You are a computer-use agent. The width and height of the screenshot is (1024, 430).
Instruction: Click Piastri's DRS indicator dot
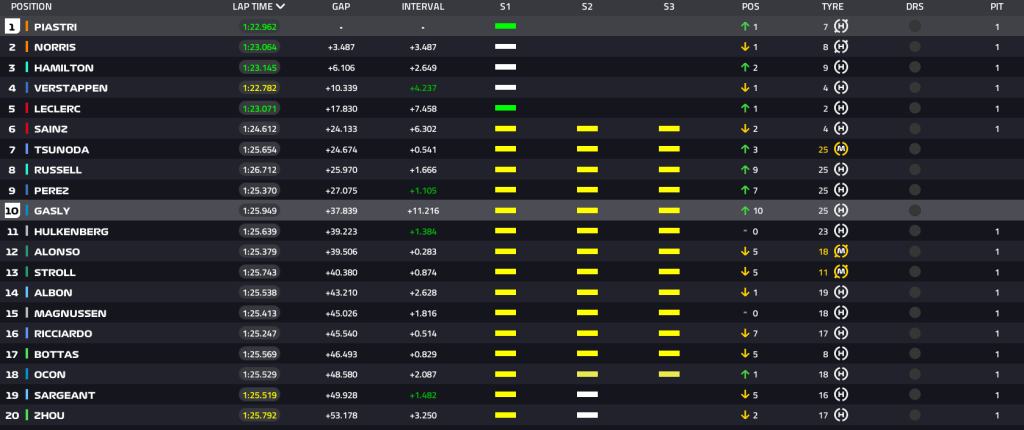pyautogui.click(x=915, y=27)
